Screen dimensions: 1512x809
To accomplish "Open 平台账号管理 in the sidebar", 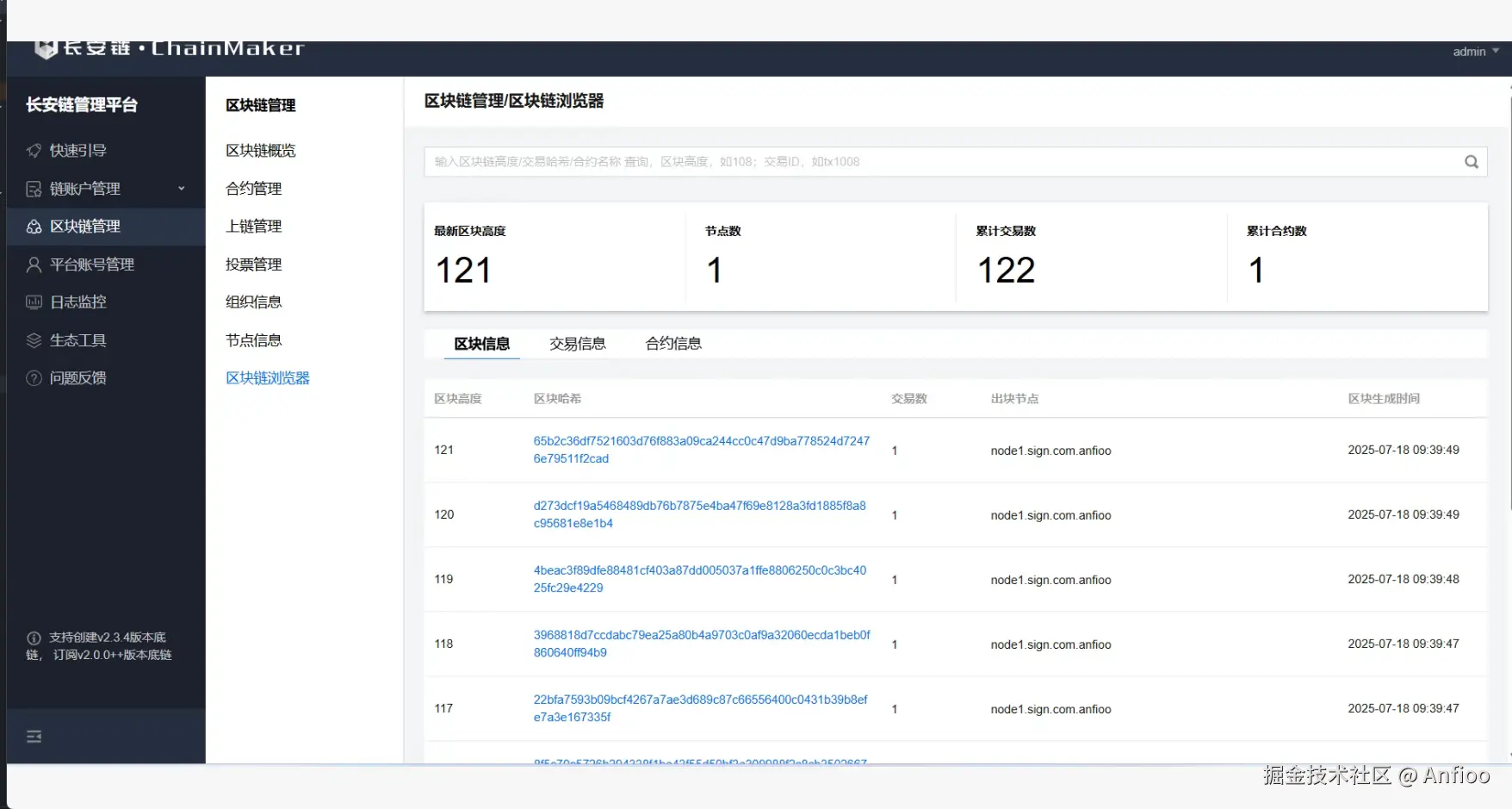I will (x=92, y=264).
